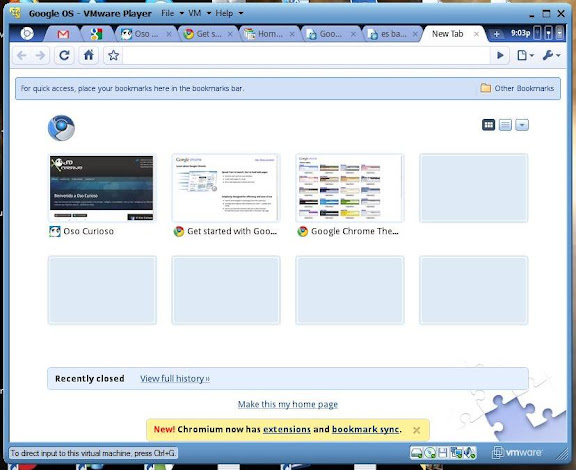Open the wrench tools menu
This screenshot has width=576, height=470.
tap(551, 55)
